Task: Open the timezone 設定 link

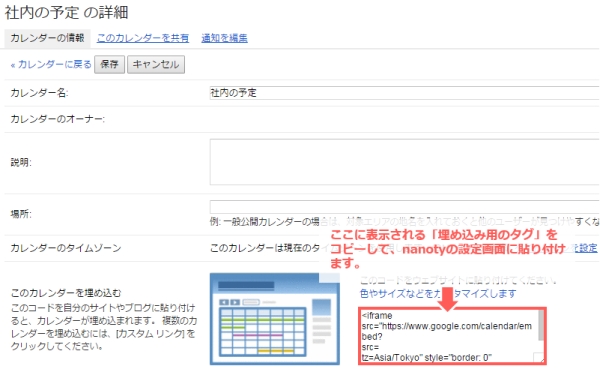Action: (586, 248)
